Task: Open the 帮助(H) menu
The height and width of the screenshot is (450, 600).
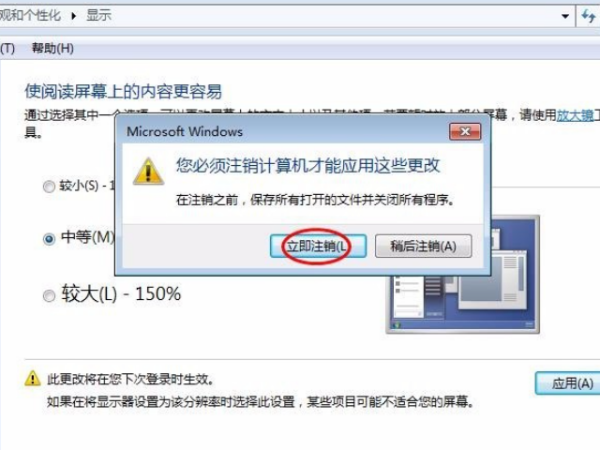Action: coord(53,48)
